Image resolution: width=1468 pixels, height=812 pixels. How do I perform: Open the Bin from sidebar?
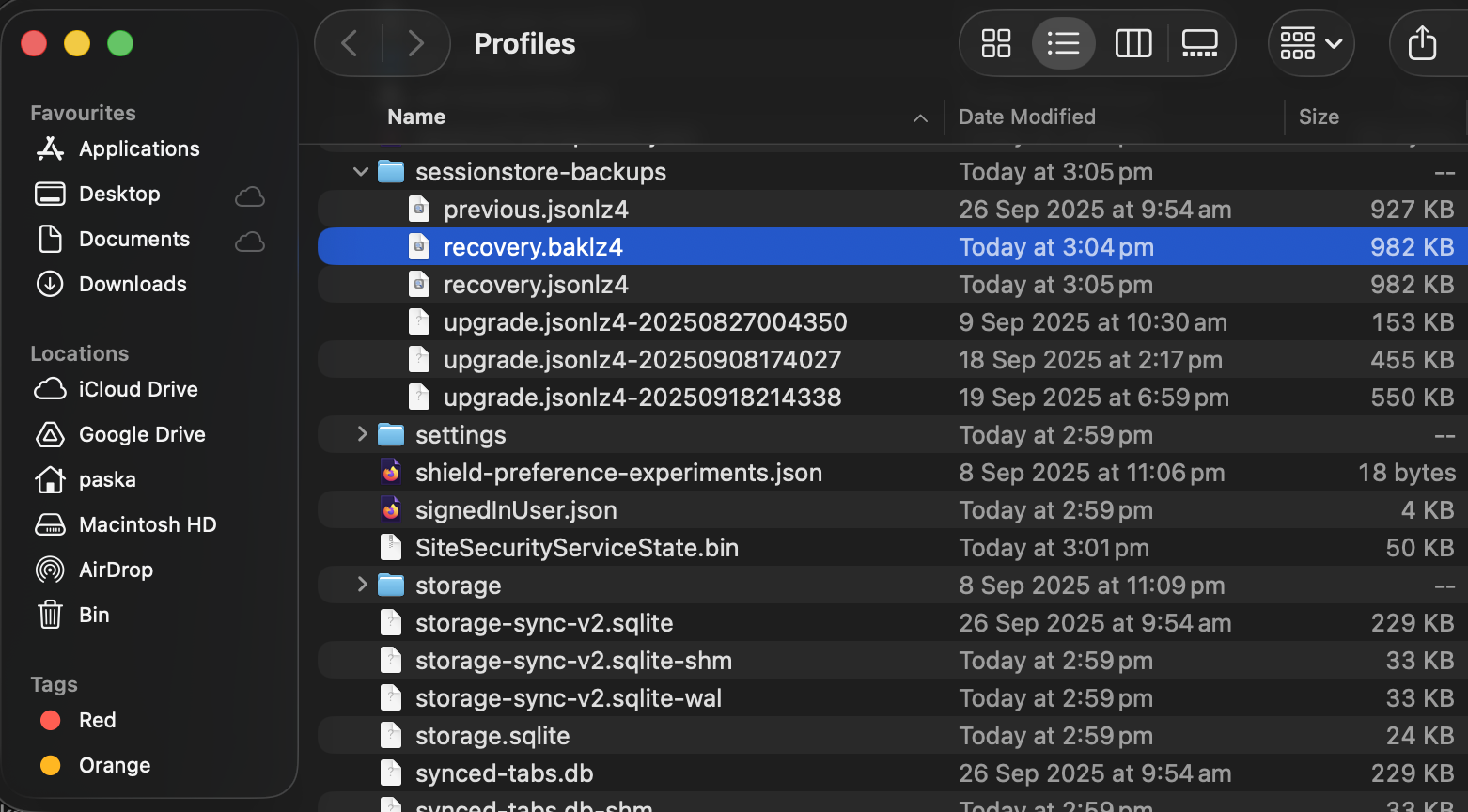click(93, 615)
